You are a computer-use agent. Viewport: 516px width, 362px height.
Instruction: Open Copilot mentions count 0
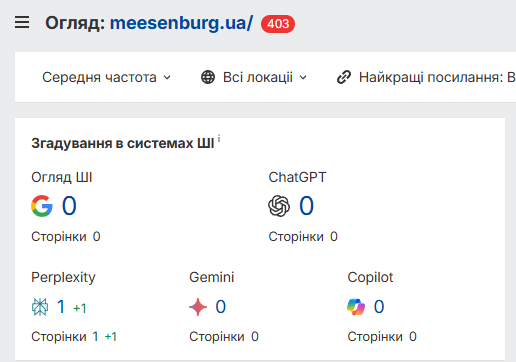point(379,307)
